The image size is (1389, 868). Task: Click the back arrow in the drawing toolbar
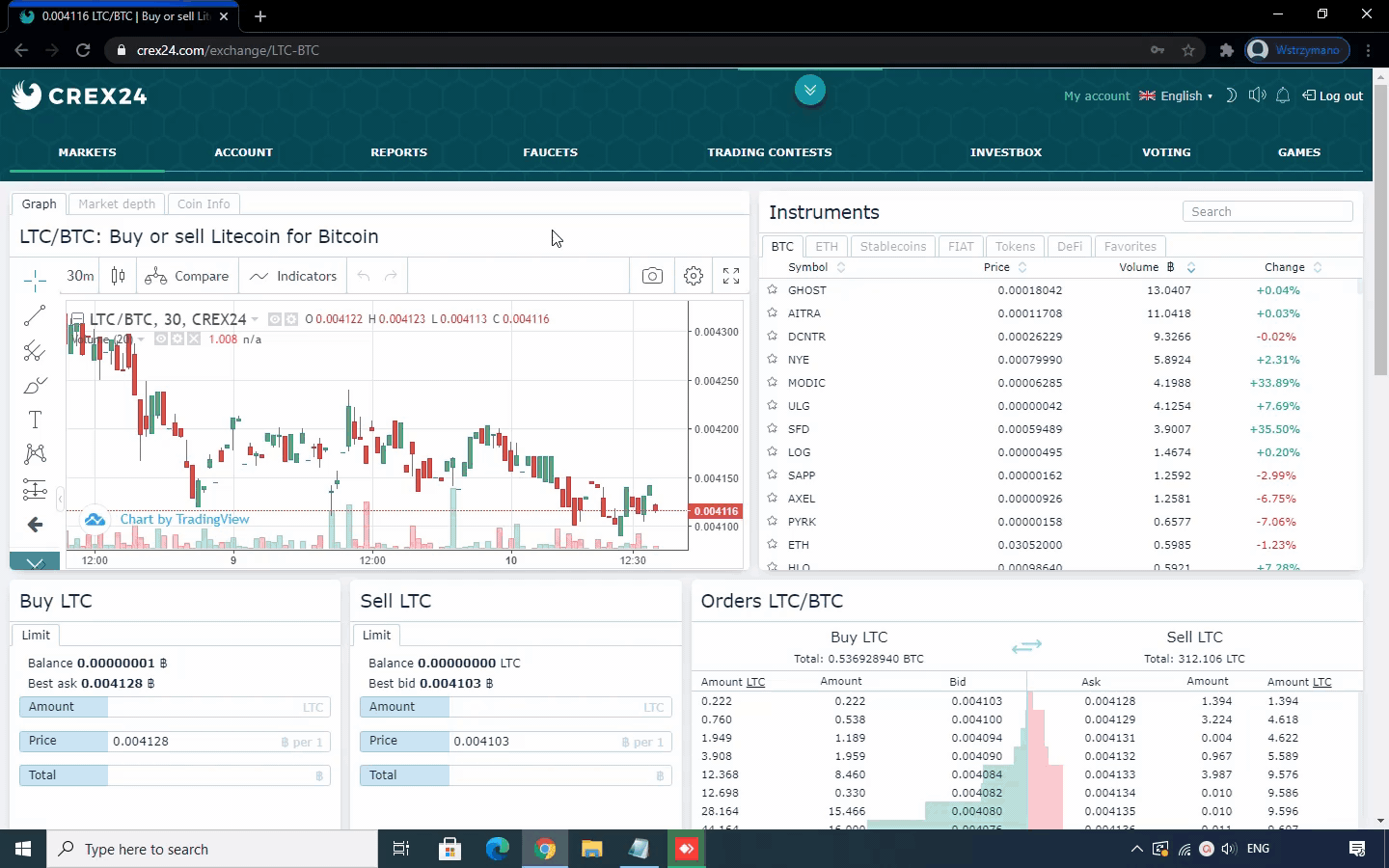35,525
